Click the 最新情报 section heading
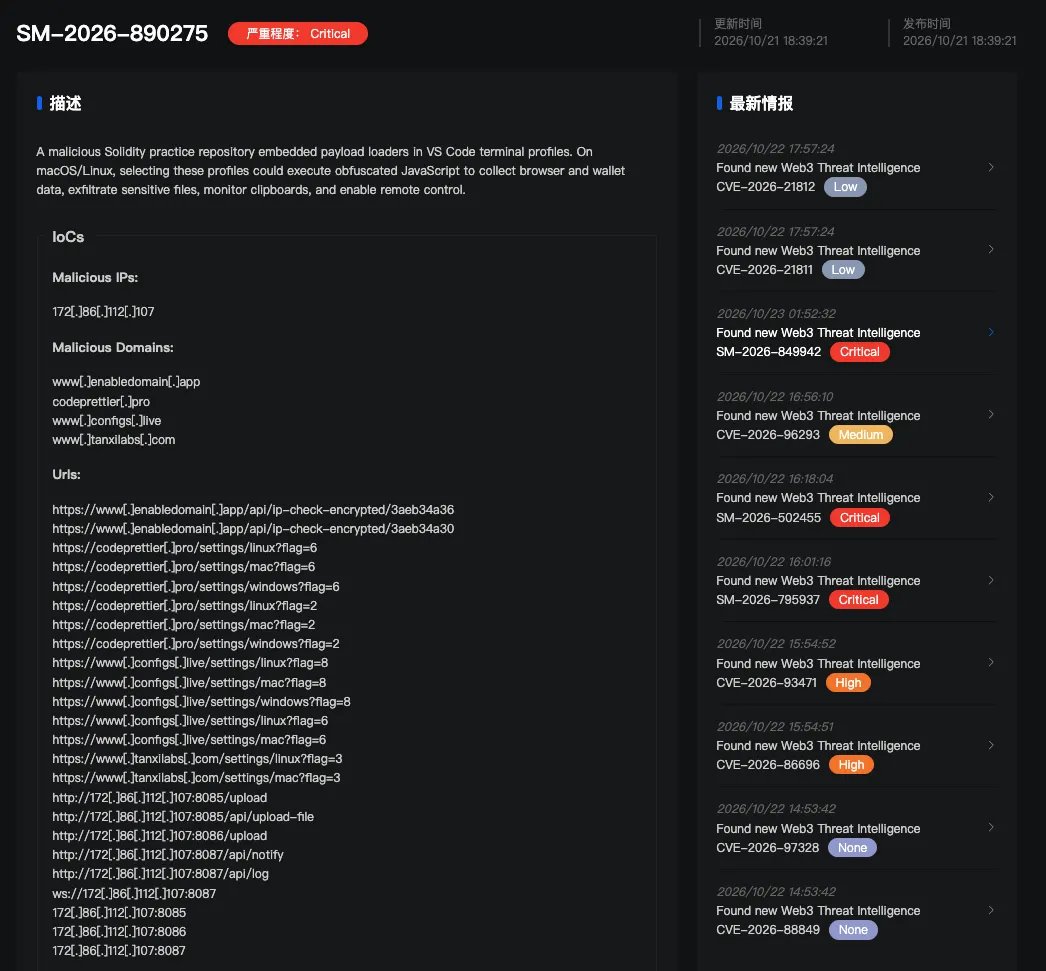 pos(761,103)
